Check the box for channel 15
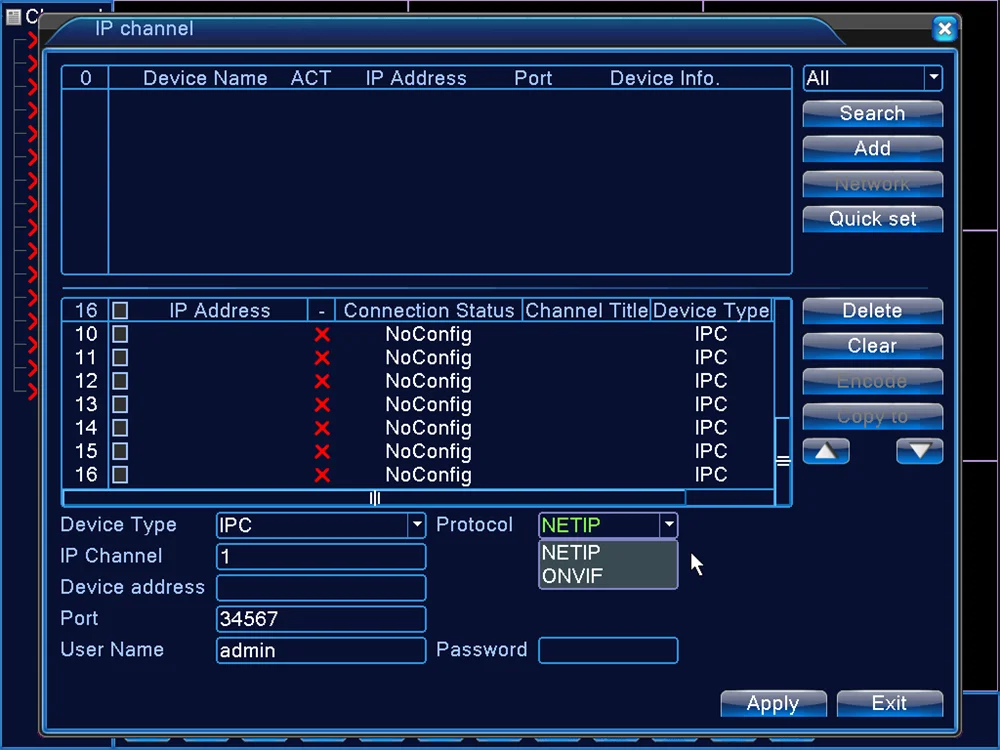 [120, 452]
